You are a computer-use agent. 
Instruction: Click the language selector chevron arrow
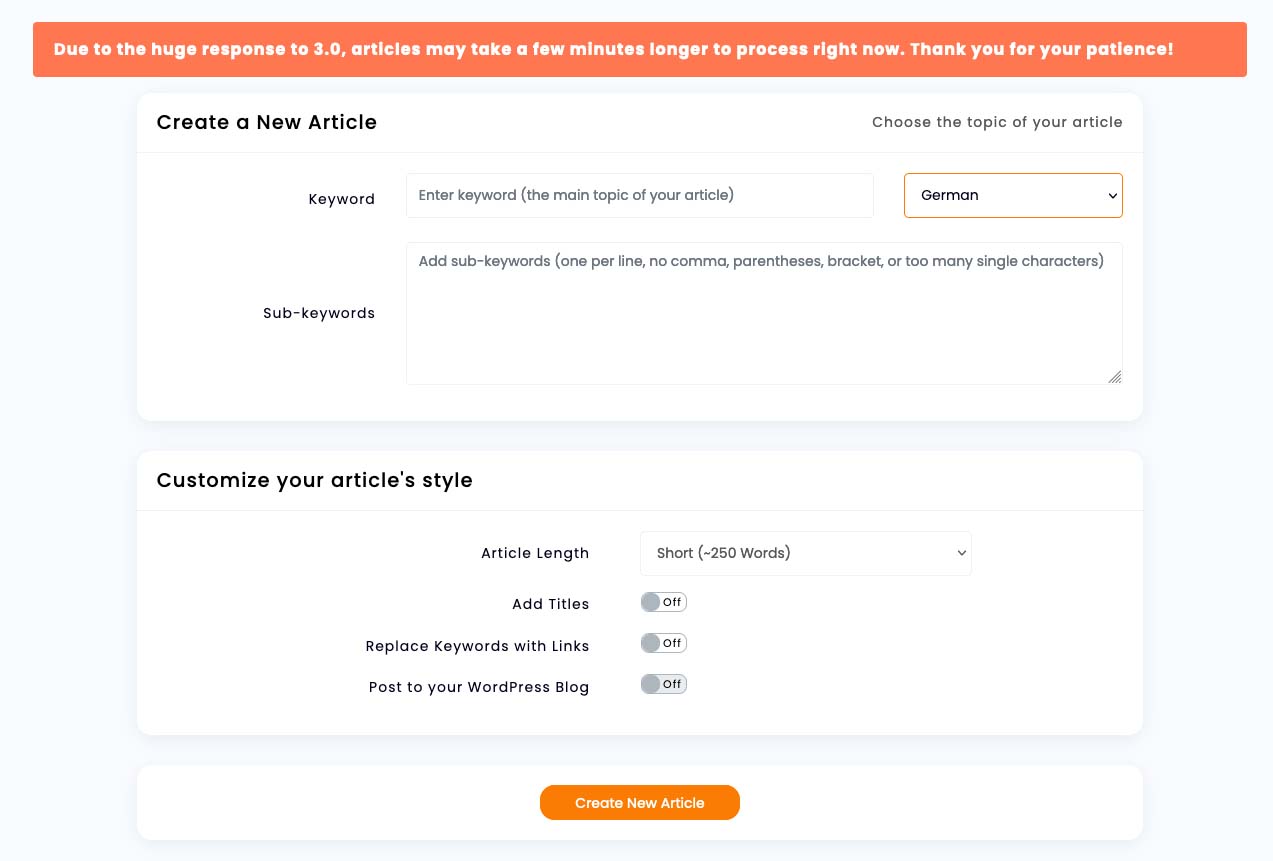point(1113,196)
